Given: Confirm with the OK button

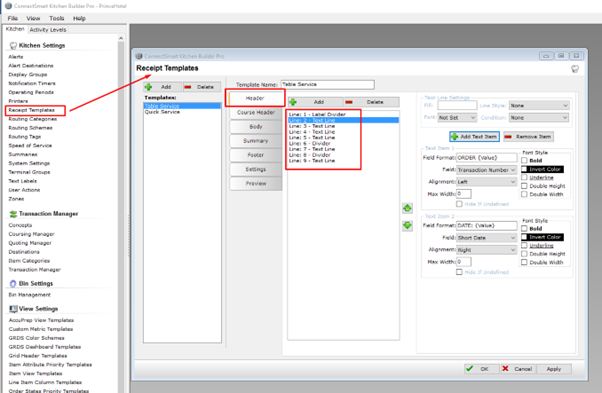Looking at the screenshot, I should (481, 369).
